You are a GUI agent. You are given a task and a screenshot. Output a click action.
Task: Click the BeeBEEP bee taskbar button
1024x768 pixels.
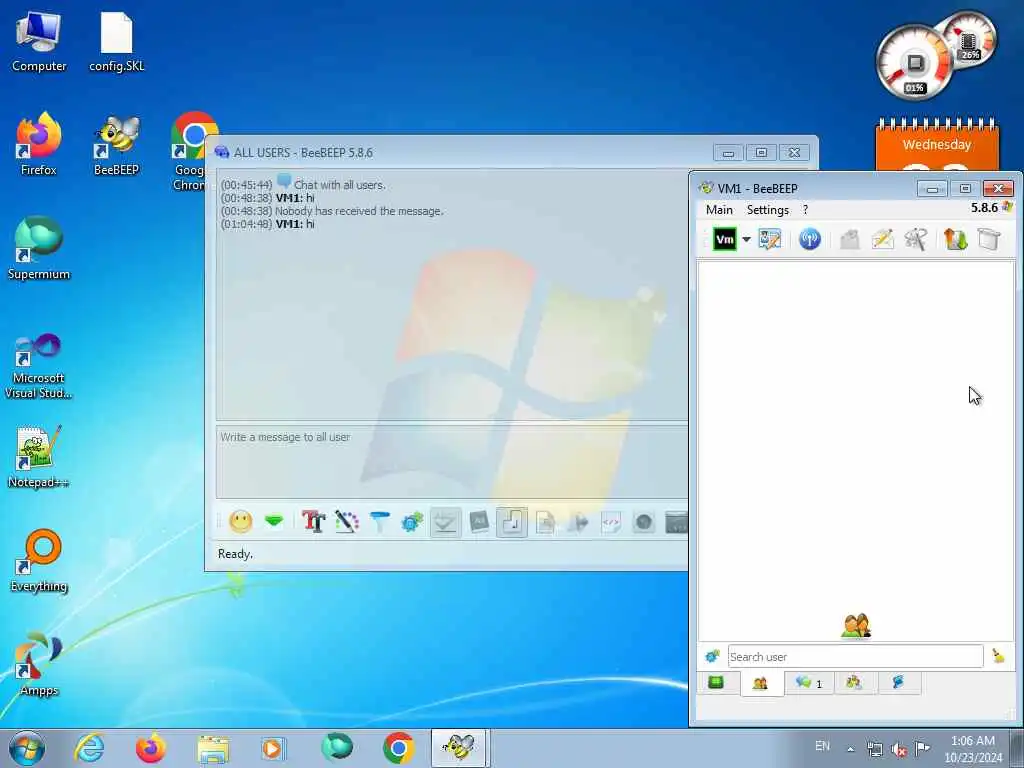[458, 748]
